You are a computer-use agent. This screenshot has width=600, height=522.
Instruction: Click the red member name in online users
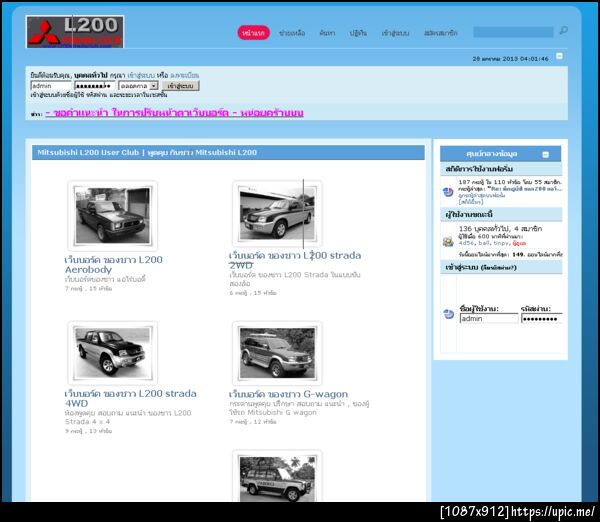(519, 243)
